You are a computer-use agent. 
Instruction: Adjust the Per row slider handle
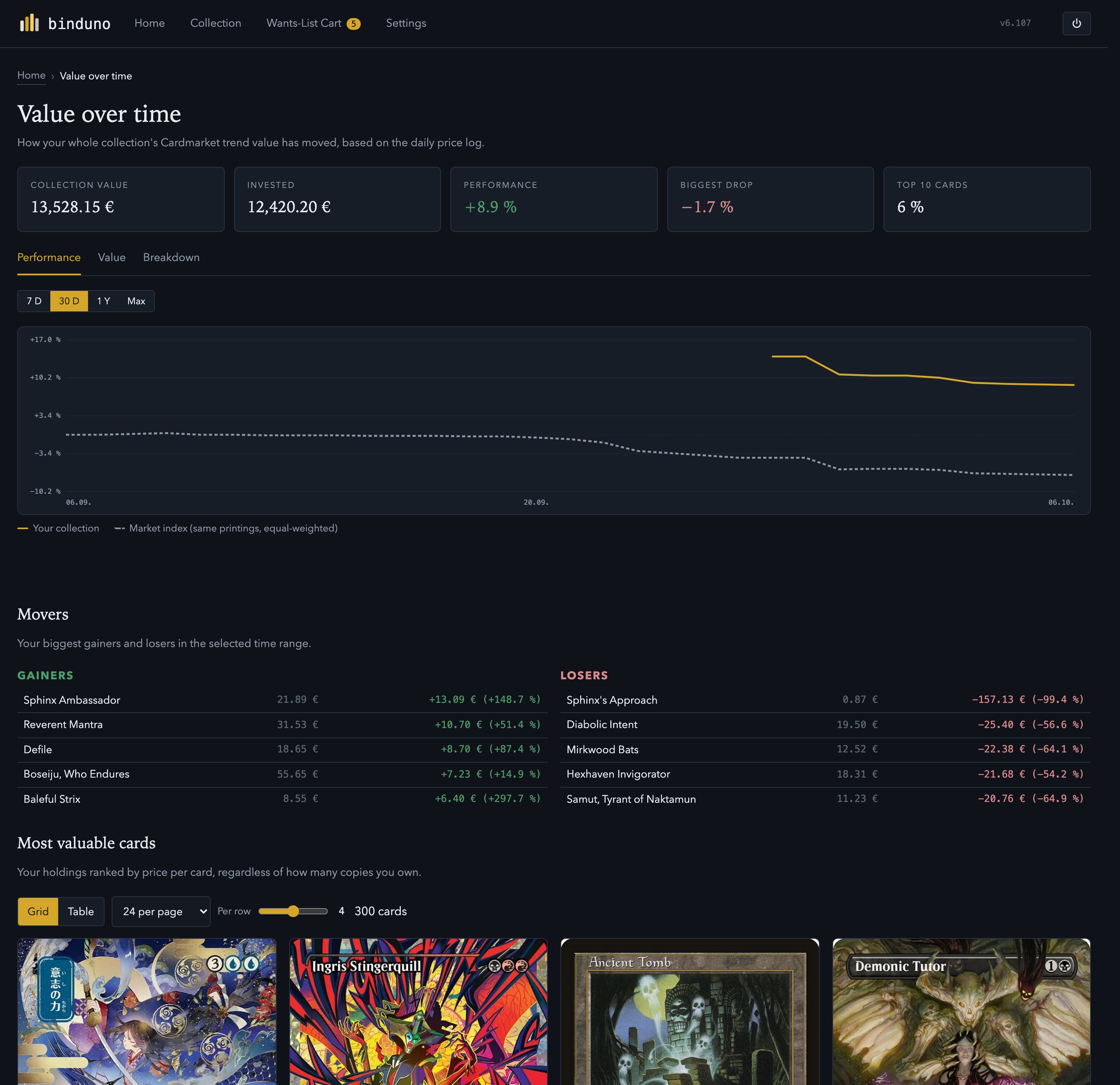293,911
